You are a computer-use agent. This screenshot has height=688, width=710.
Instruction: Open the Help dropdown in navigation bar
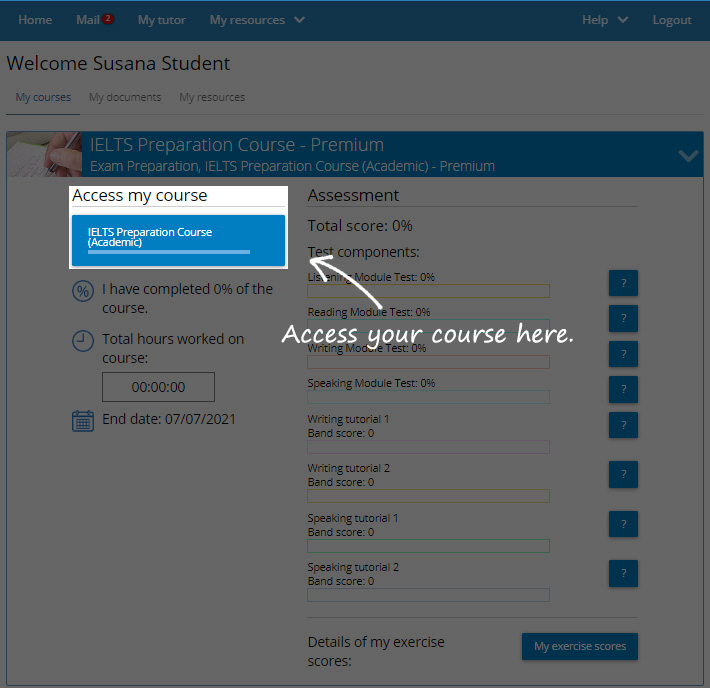click(x=605, y=20)
